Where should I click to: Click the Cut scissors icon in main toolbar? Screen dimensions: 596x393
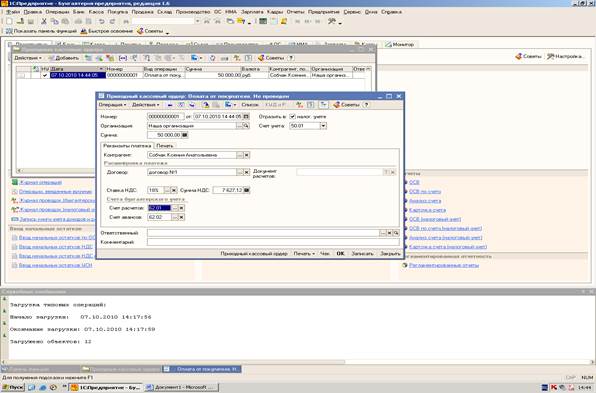pyautogui.click(x=44, y=22)
